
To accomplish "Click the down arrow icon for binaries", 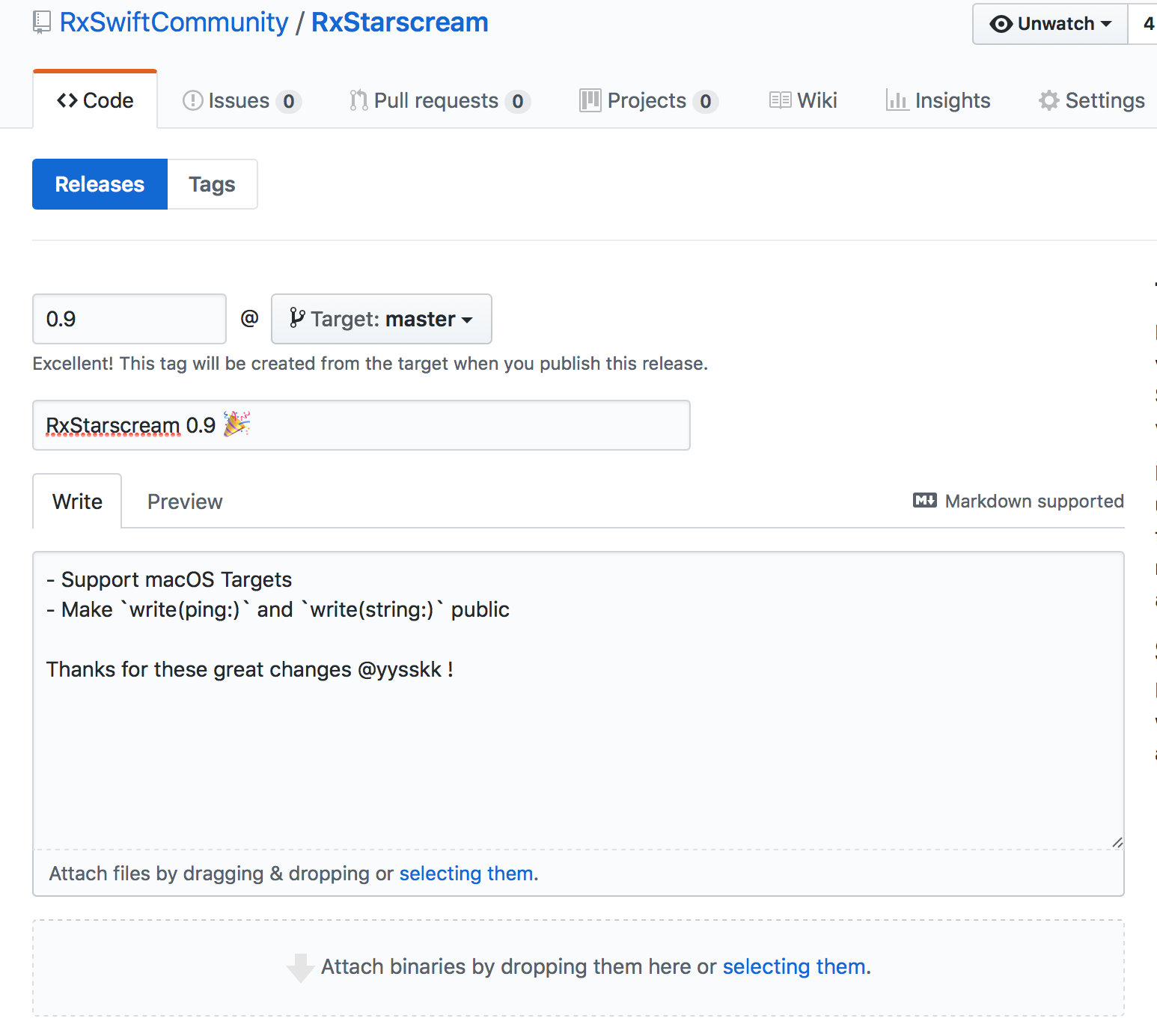I will (x=300, y=968).
